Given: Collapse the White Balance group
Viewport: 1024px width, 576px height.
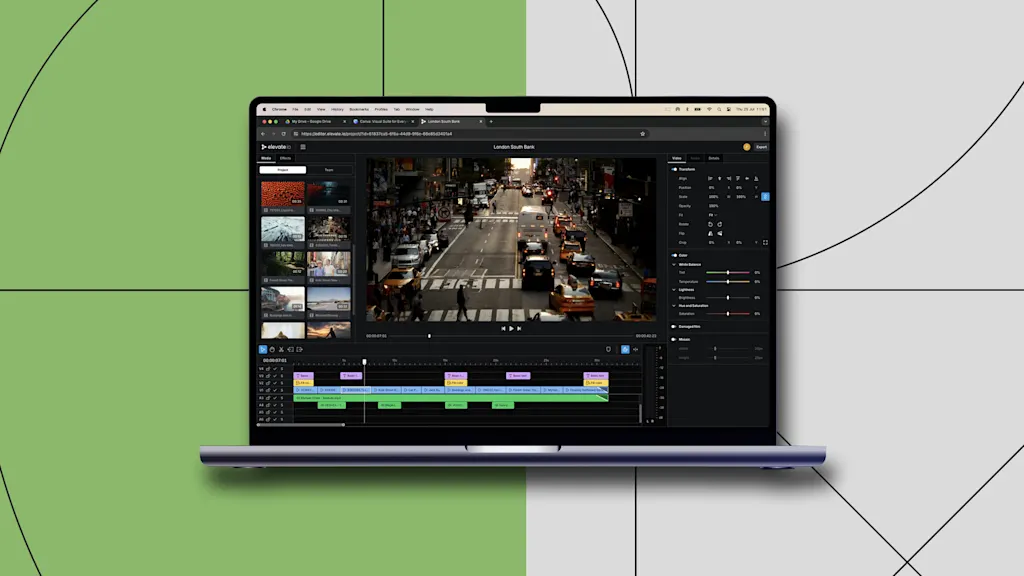Looking at the screenshot, I should 676,264.
